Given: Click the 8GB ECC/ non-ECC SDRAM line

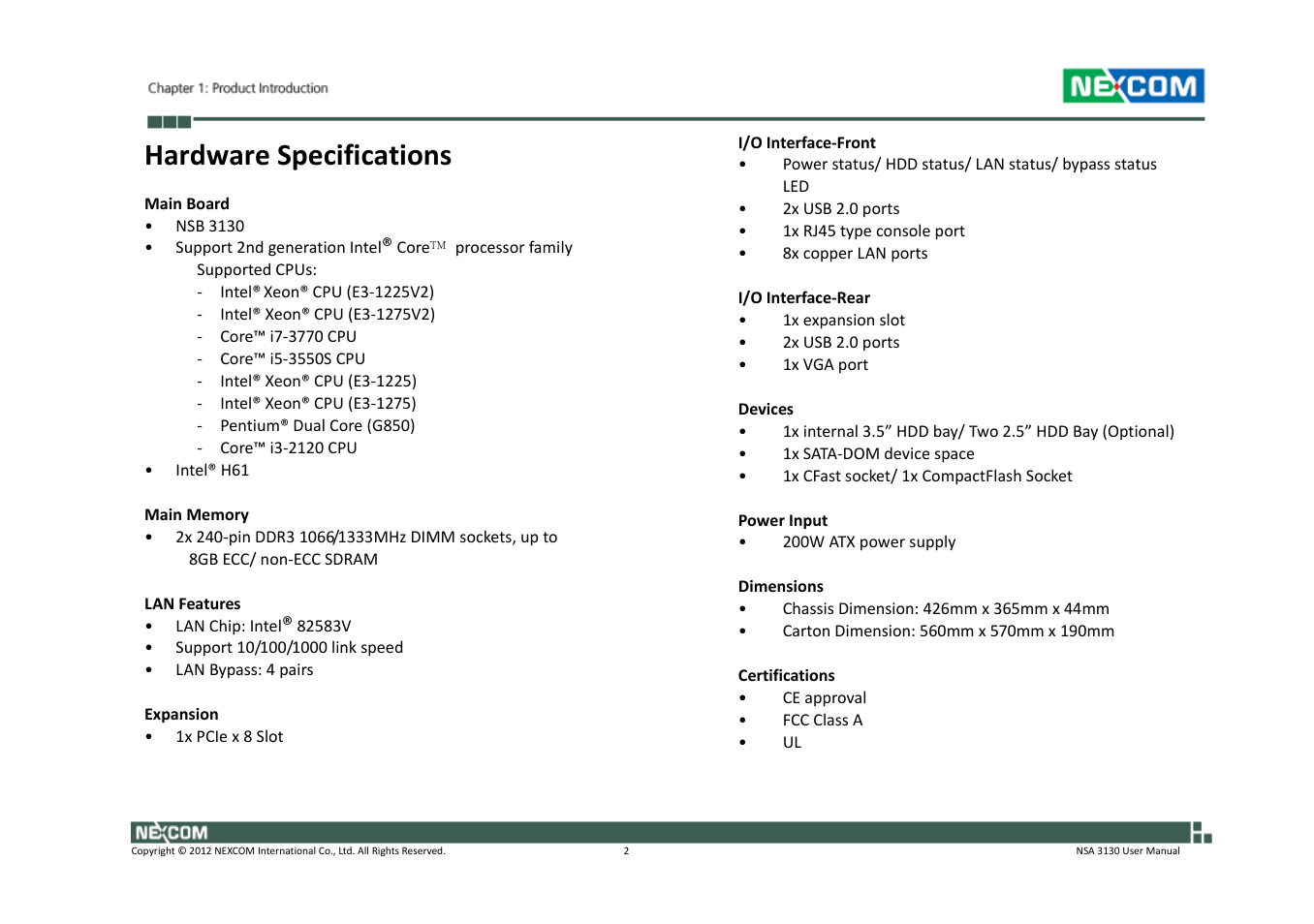Looking at the screenshot, I should [x=283, y=560].
